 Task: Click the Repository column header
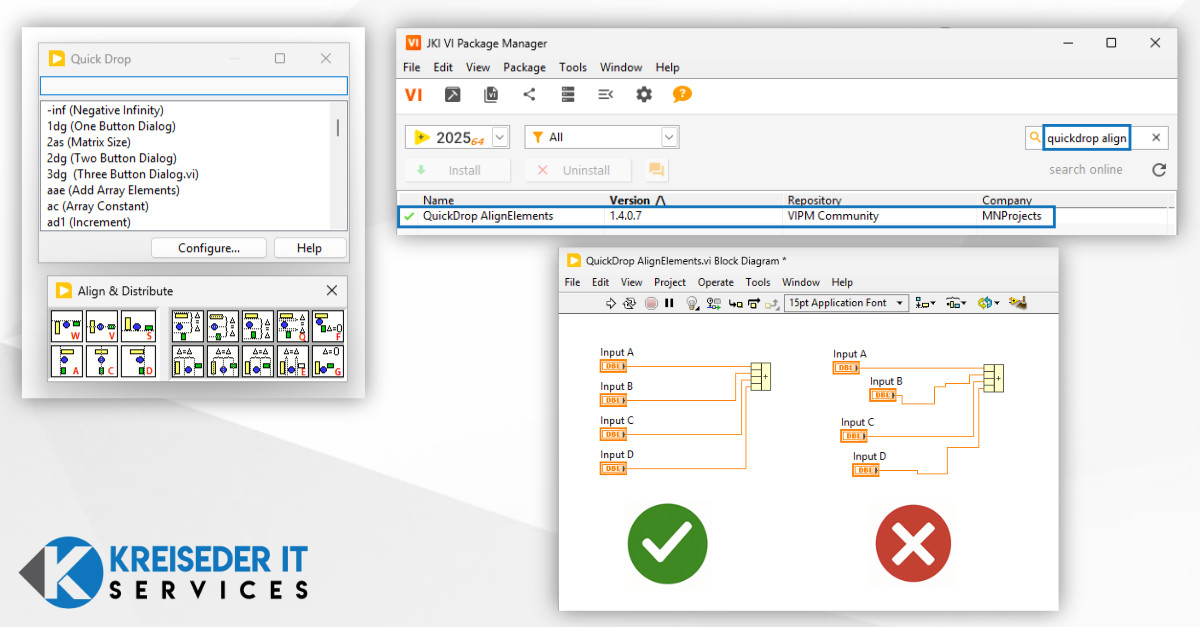[815, 200]
